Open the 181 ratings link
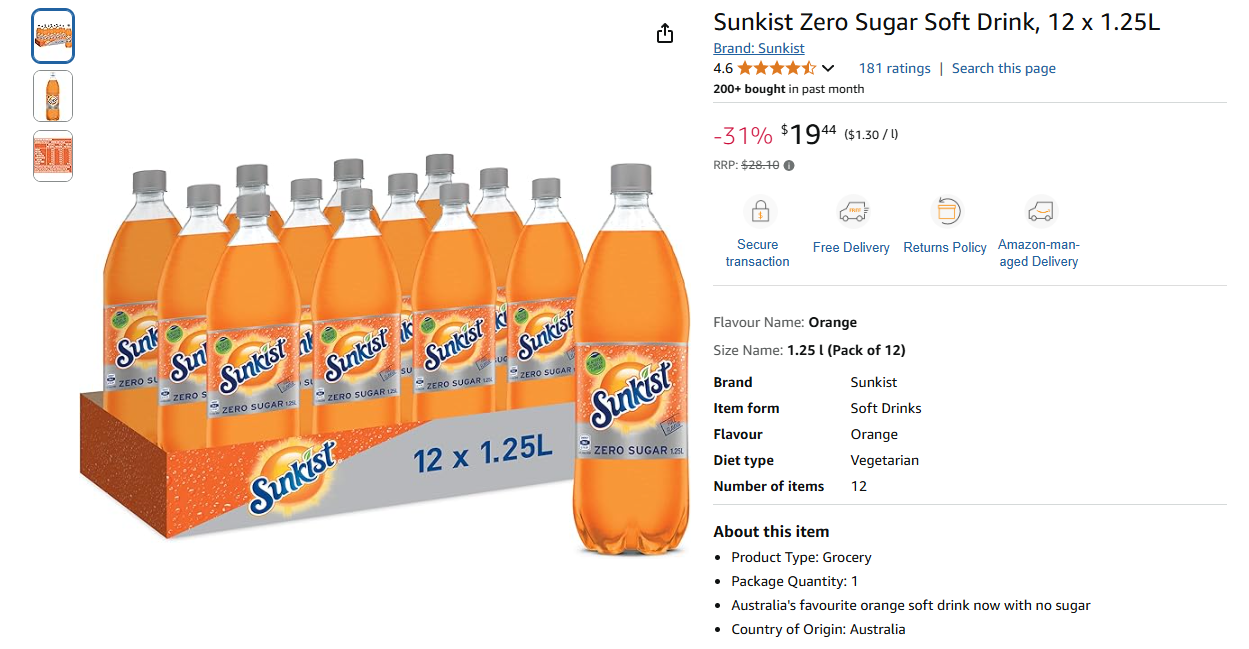 (x=894, y=69)
